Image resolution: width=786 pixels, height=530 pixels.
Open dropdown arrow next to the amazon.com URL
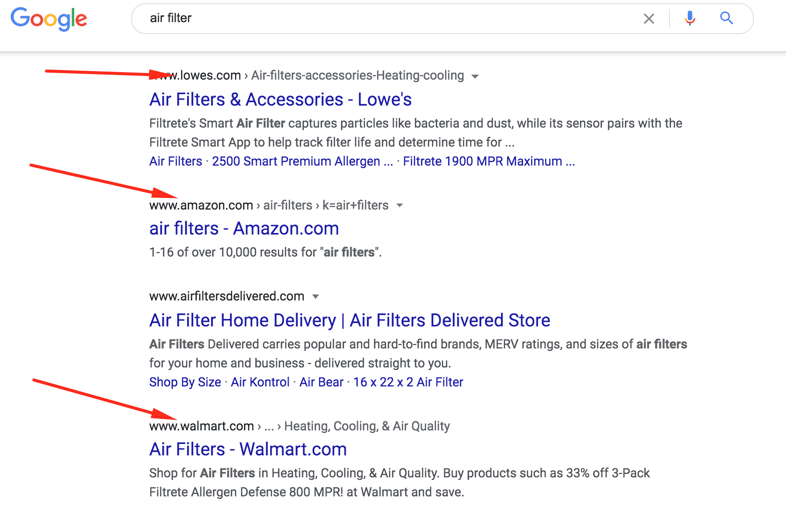tap(400, 205)
